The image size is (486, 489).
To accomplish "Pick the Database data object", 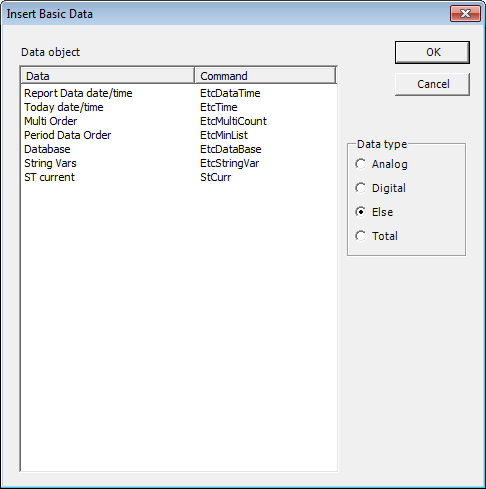I will (47, 149).
